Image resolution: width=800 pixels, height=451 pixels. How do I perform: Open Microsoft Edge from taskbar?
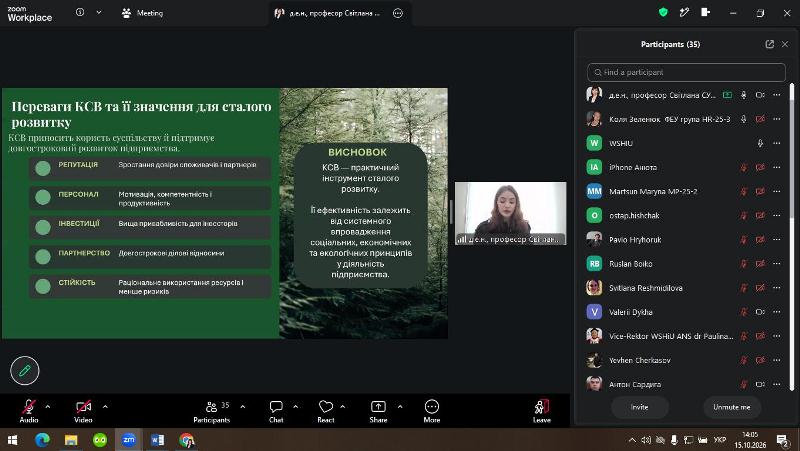click(42, 440)
